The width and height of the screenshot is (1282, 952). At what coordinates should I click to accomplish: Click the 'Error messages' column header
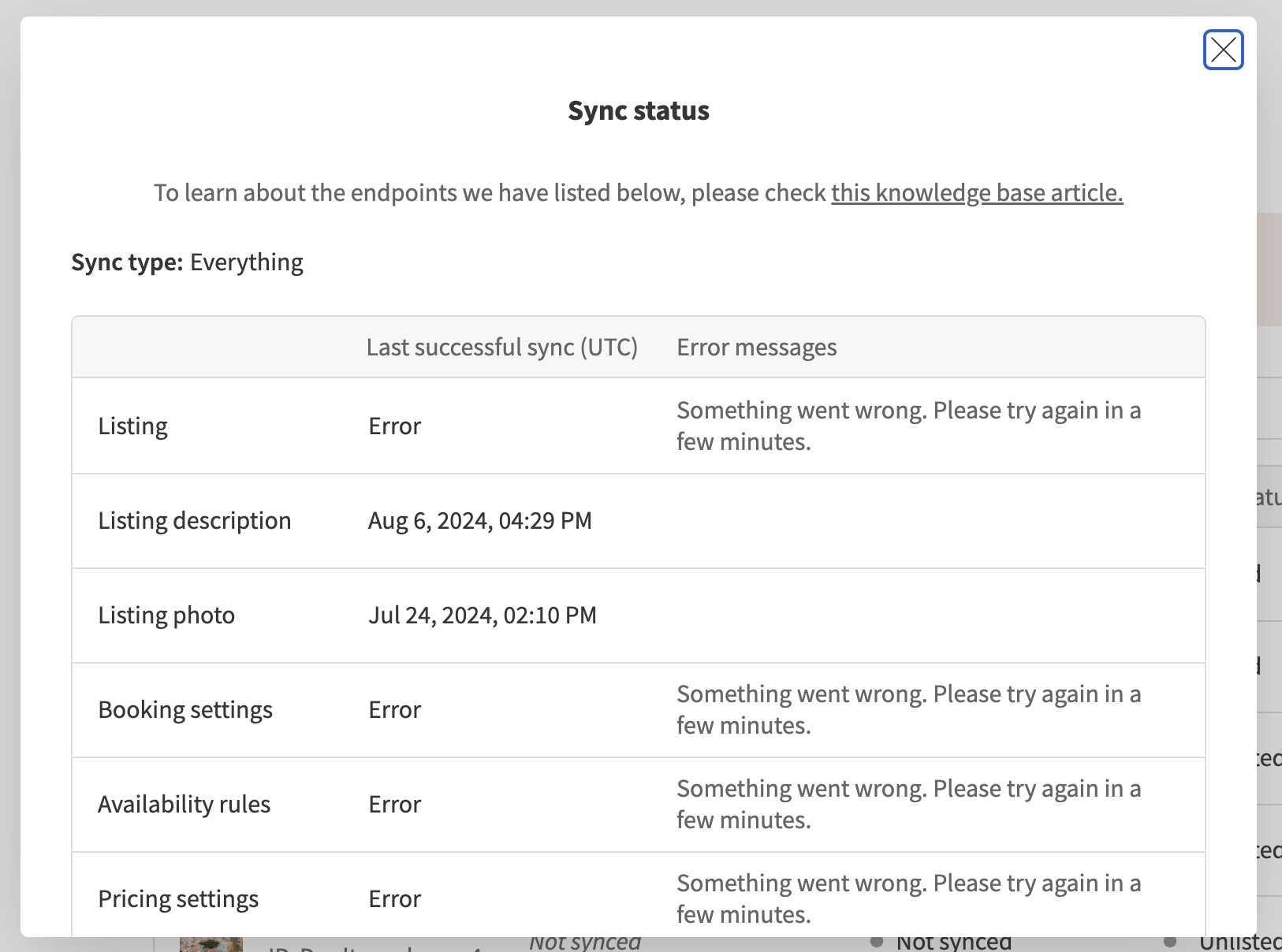pyautogui.click(x=756, y=348)
